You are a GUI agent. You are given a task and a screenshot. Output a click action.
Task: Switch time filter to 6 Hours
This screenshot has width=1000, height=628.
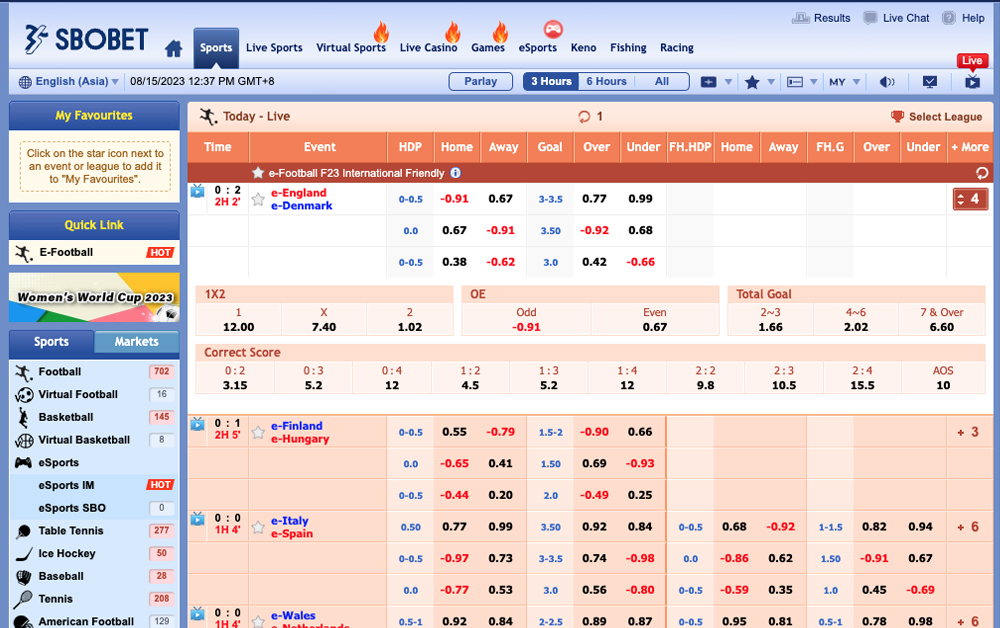pos(607,82)
